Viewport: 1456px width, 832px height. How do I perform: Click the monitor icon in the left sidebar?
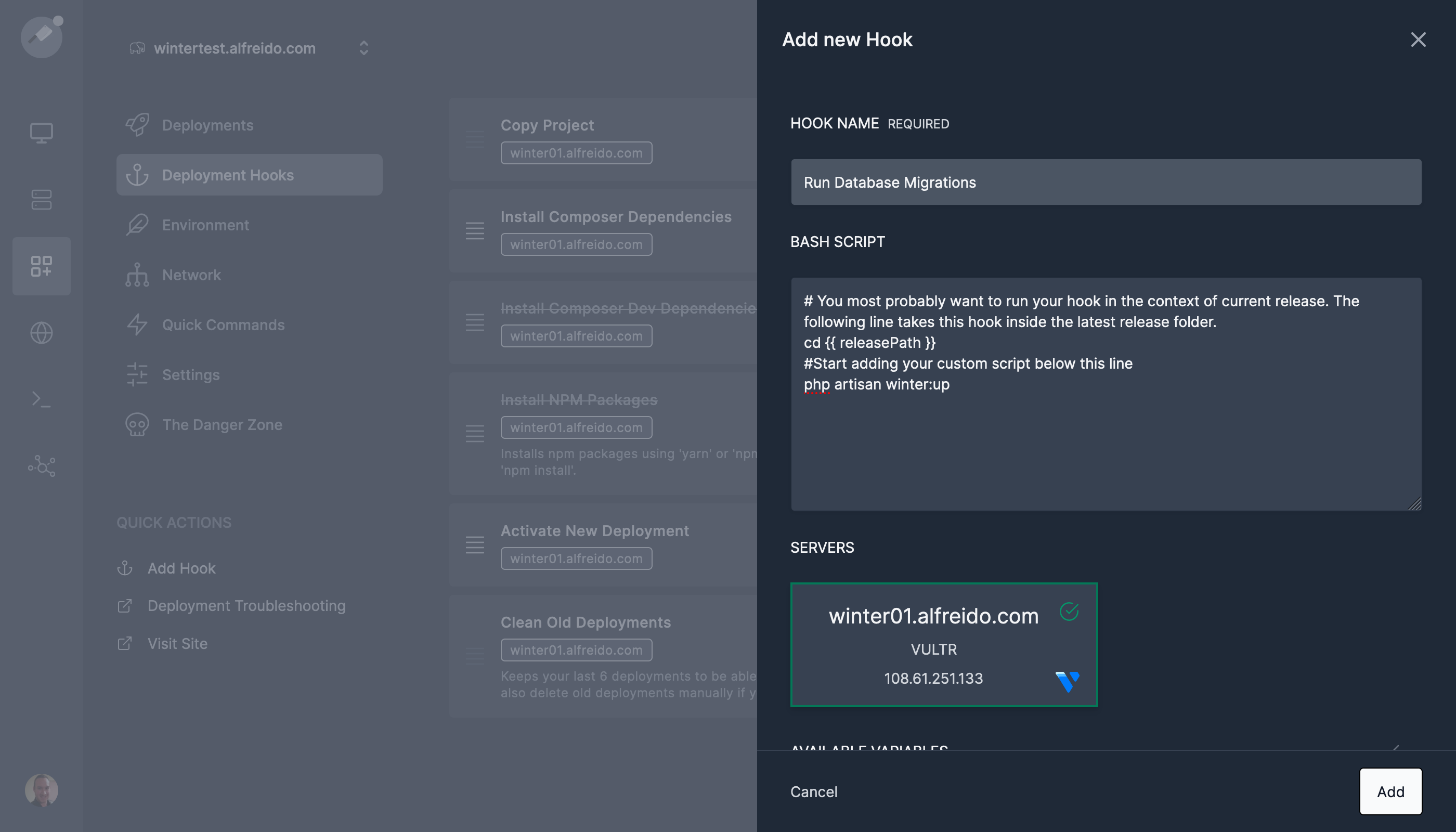pyautogui.click(x=41, y=133)
